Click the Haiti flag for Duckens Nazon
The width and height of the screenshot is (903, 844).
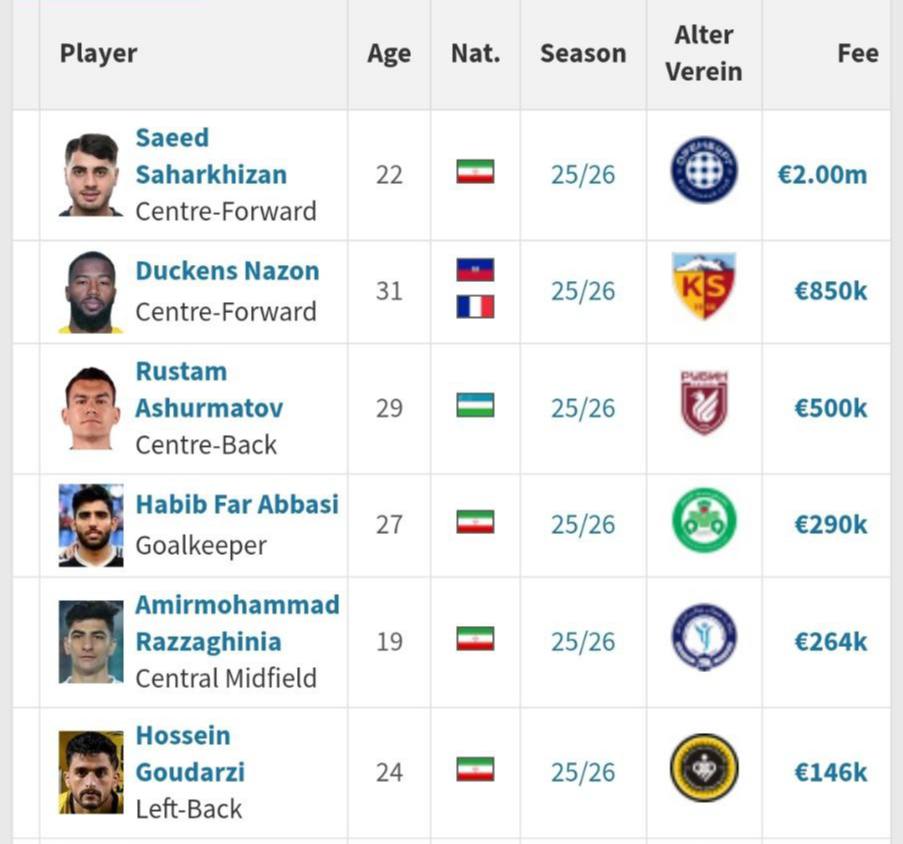point(475,270)
